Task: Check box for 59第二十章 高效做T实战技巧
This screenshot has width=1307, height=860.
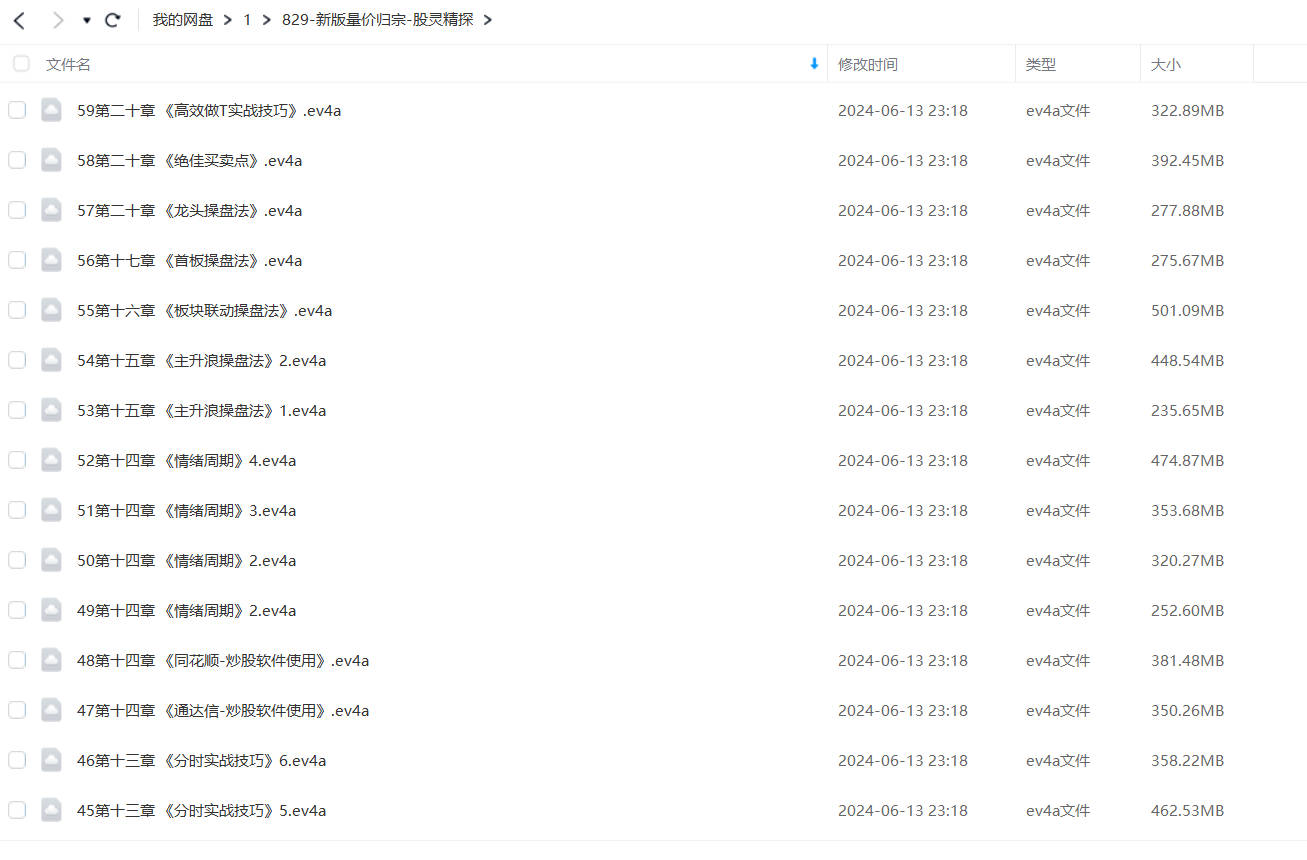Action: click(17, 110)
